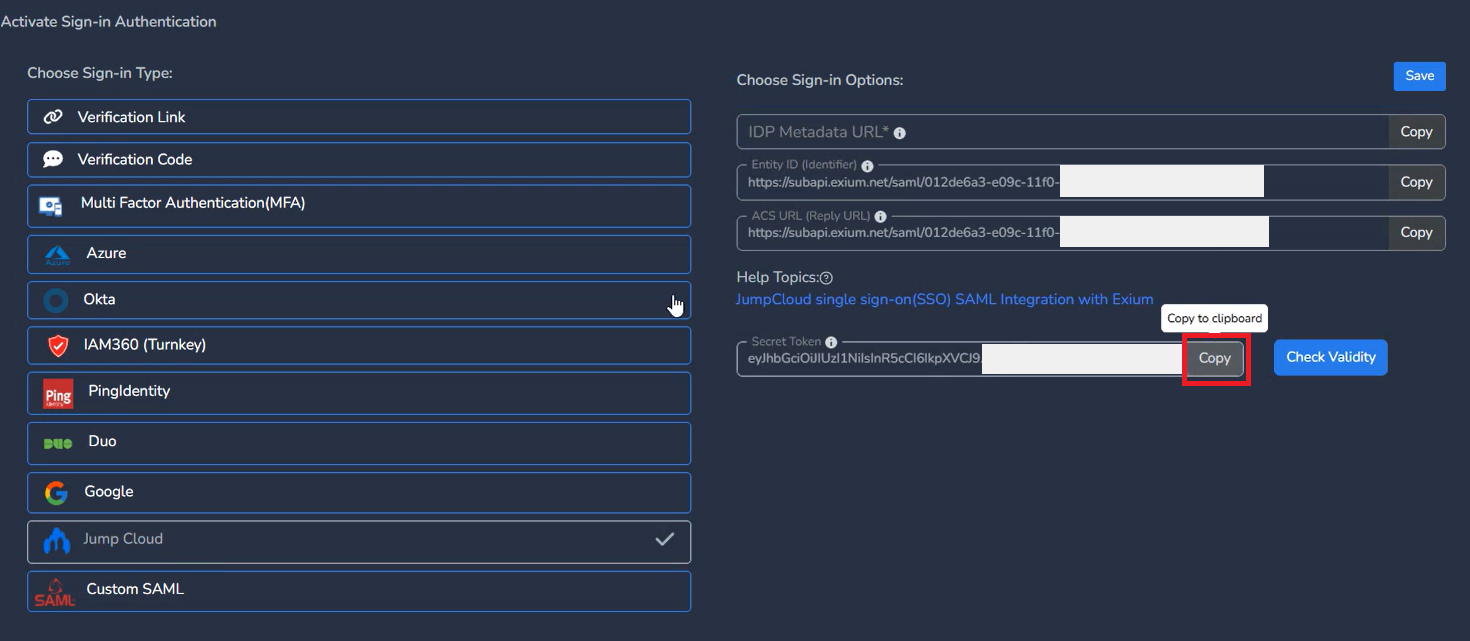Select Jump Cloud sign-in type
This screenshot has height=641, width=1470.
(x=359, y=541)
